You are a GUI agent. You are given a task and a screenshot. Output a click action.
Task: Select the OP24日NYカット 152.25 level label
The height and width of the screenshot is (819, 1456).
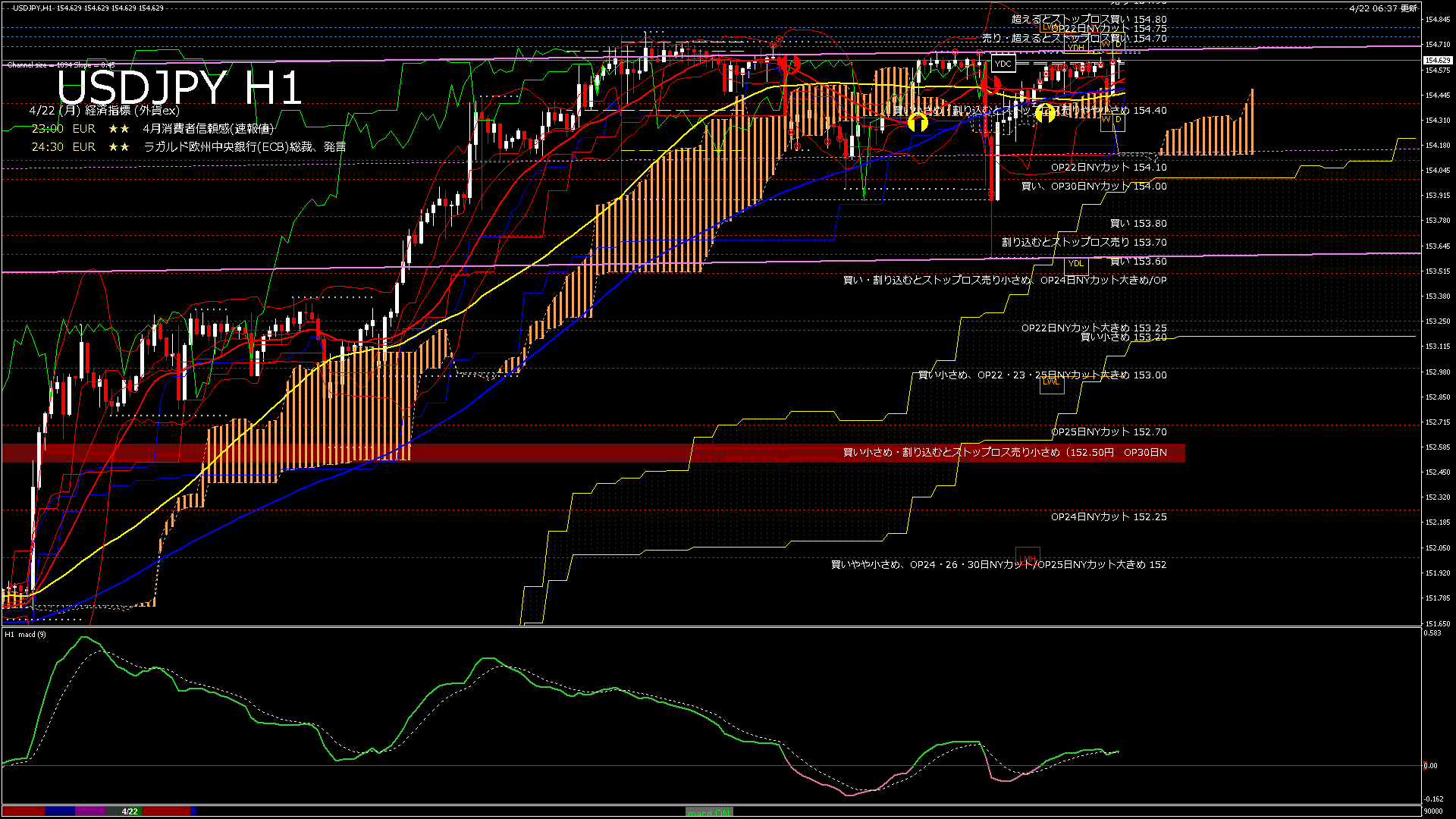click(x=1108, y=517)
